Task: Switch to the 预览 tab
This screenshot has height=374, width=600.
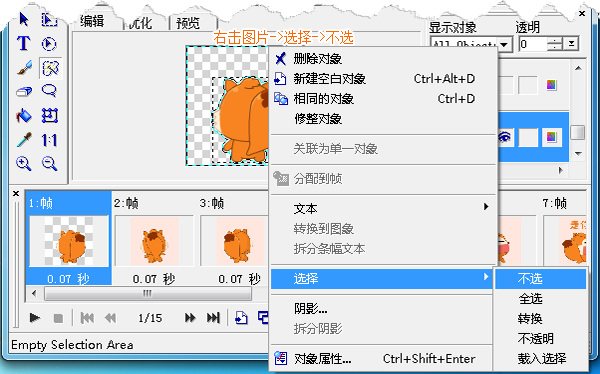Action: [x=188, y=23]
